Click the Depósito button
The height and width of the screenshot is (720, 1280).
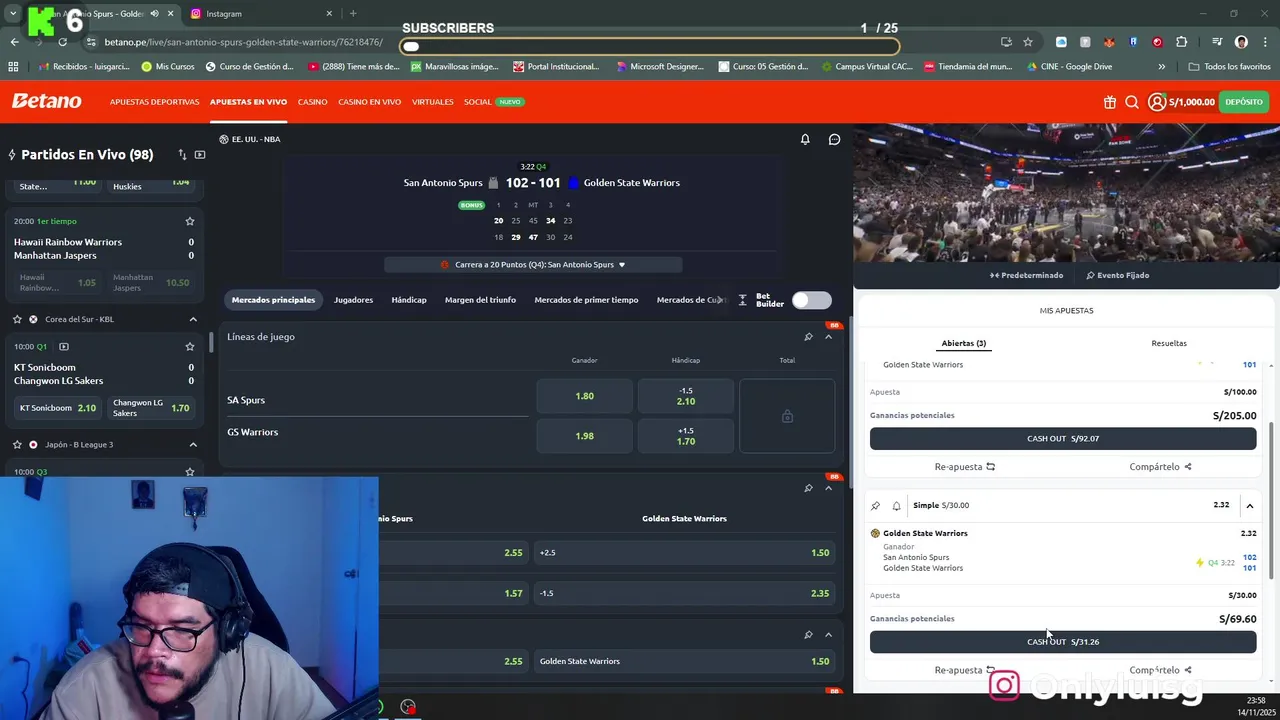(1244, 102)
